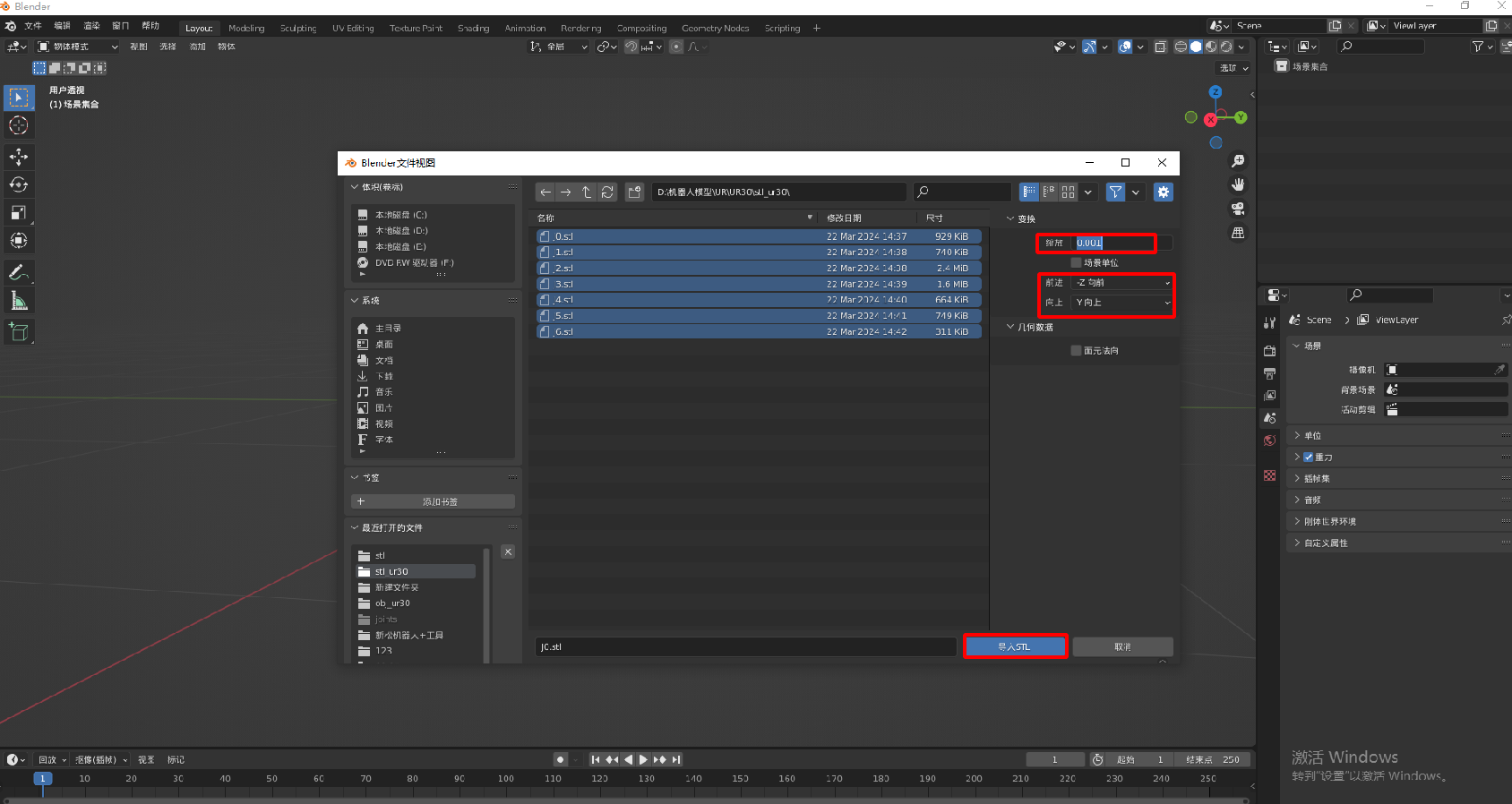The image size is (1512, 804).
Task: Enable rendered viewport shading
Action: click(x=1226, y=47)
